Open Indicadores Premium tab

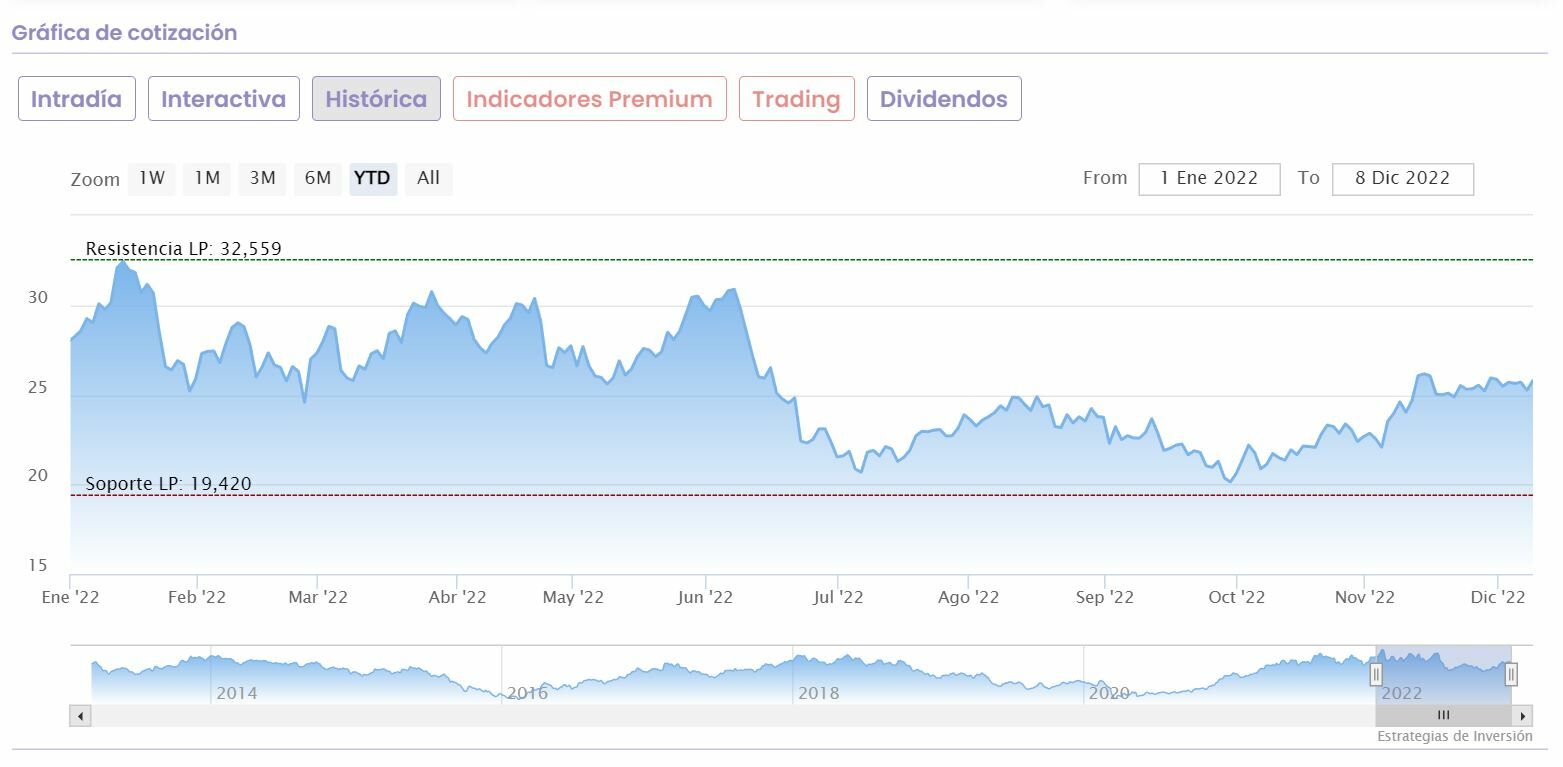(x=589, y=99)
